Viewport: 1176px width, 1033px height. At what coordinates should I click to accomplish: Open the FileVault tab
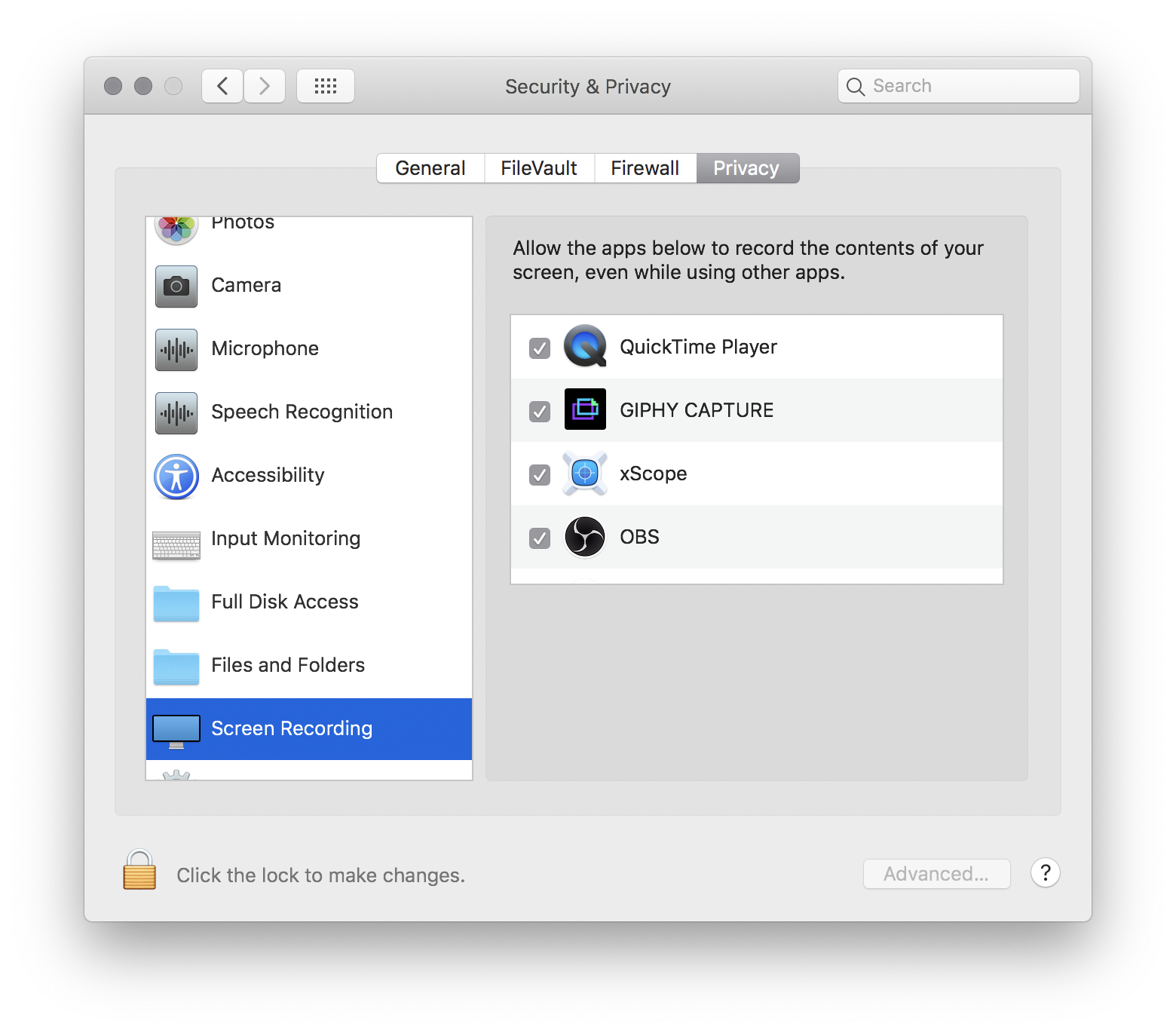(538, 168)
